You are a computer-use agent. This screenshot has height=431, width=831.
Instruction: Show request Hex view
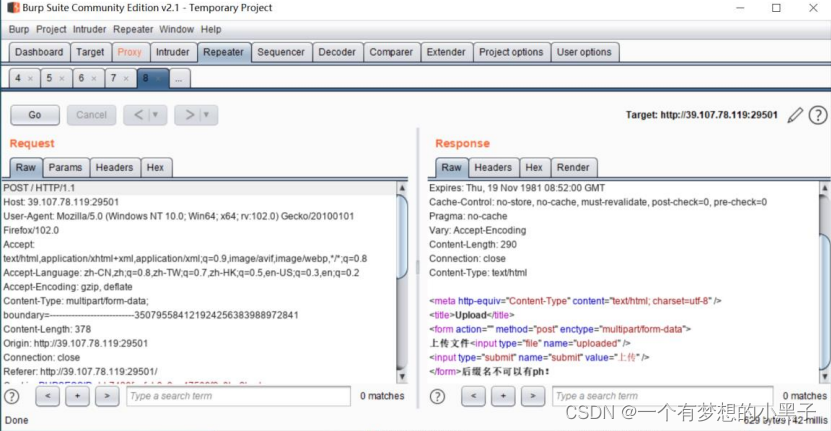(x=155, y=168)
